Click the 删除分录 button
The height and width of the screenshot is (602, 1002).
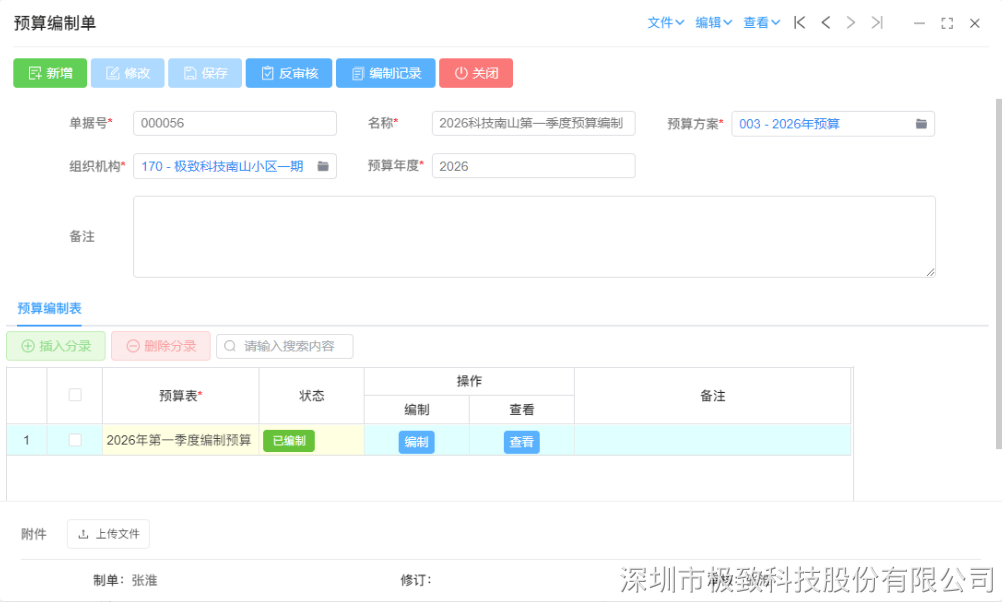point(161,346)
